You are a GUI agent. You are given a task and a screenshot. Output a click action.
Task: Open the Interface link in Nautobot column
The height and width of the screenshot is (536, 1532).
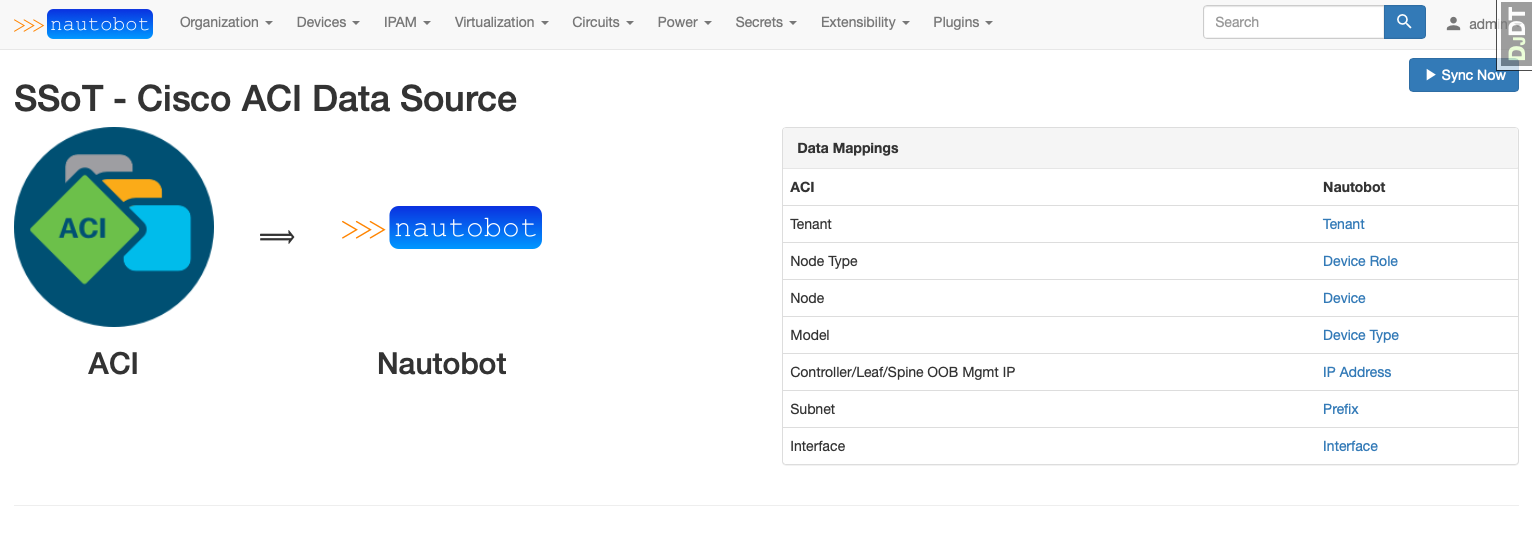1350,446
